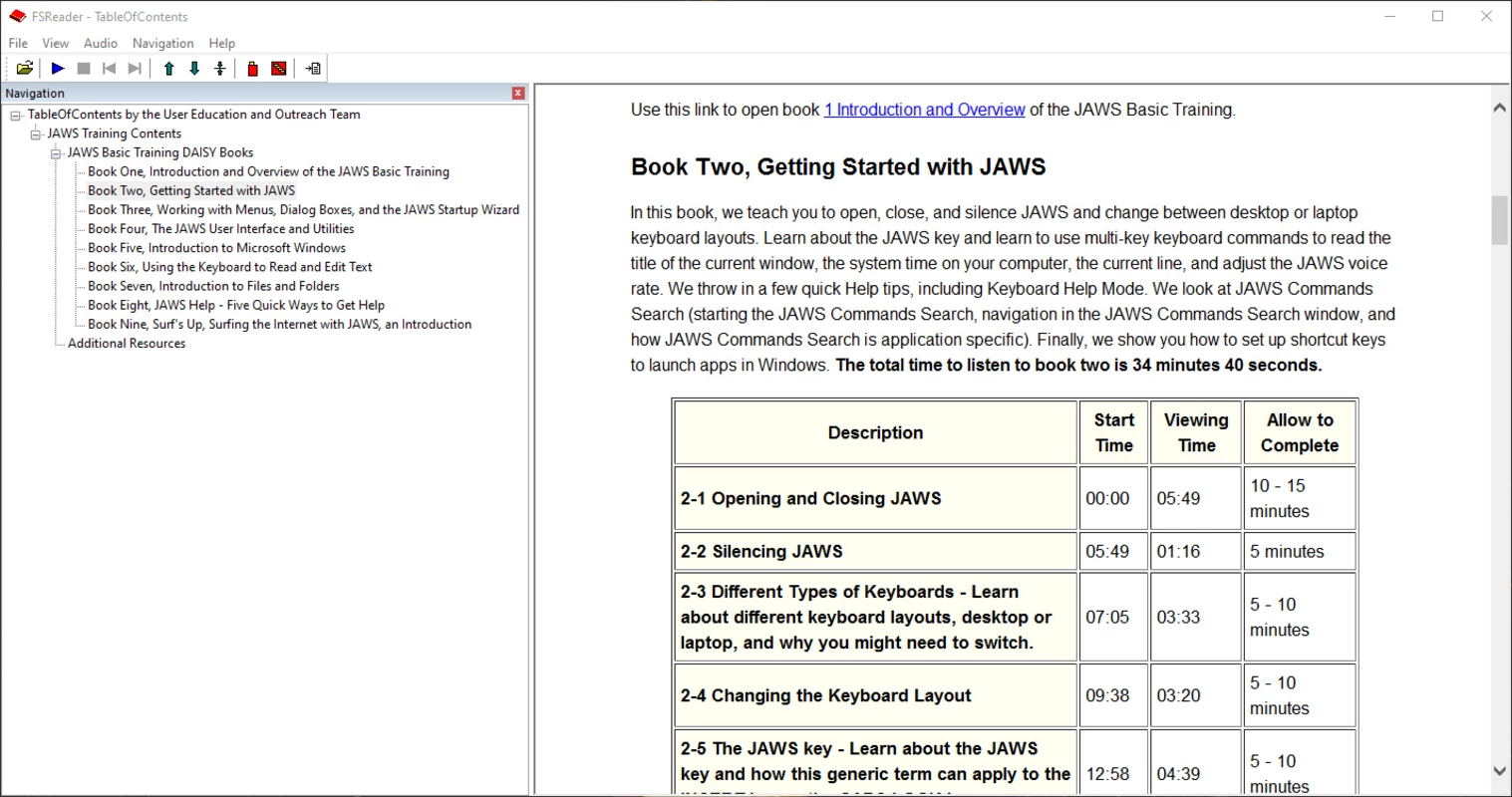The width and height of the screenshot is (1512, 797).
Task: Click the FSReader red book title bar icon
Action: click(x=17, y=16)
